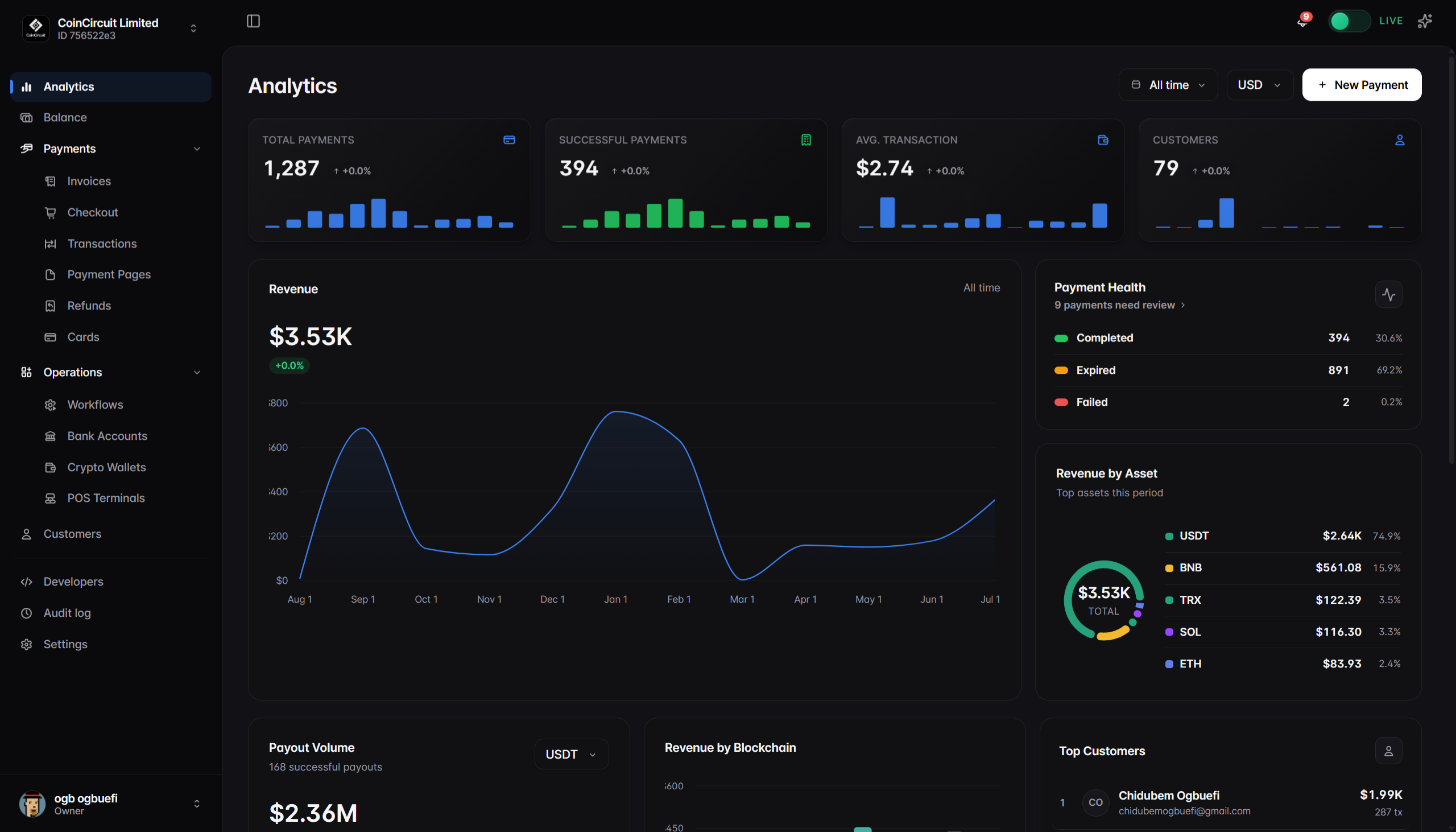Open the Audit log page
1456x832 pixels.
[111, 613]
